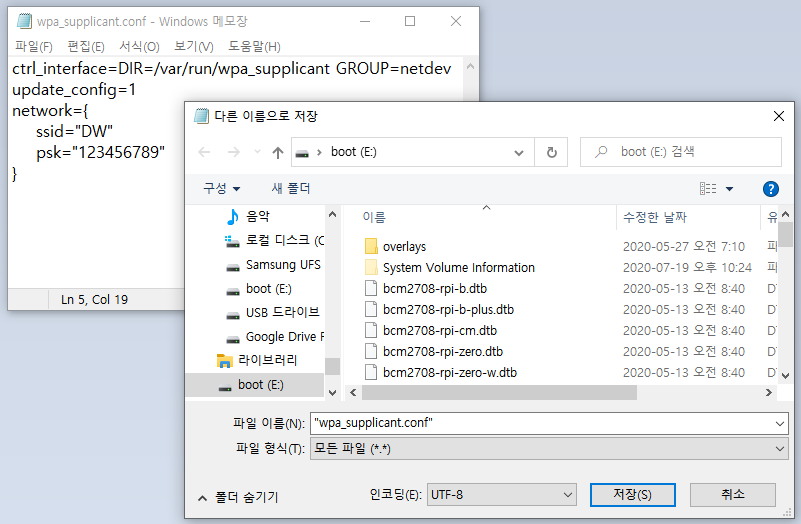
Task: Minimize the Notepad window
Action: [x=365, y=21]
